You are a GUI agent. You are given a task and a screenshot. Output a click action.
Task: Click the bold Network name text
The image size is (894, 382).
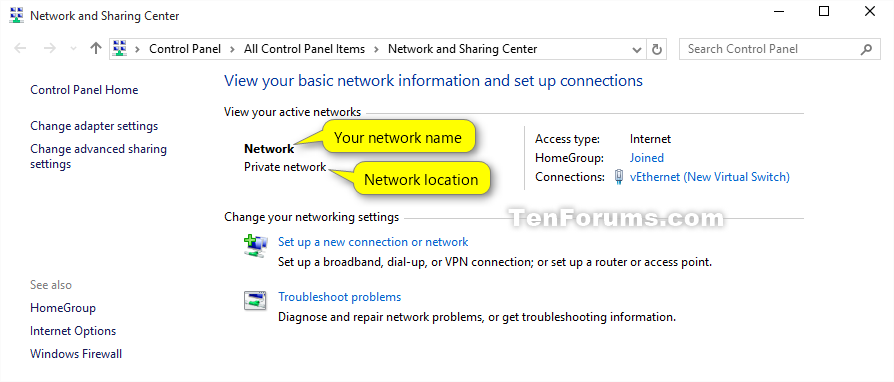click(x=269, y=149)
